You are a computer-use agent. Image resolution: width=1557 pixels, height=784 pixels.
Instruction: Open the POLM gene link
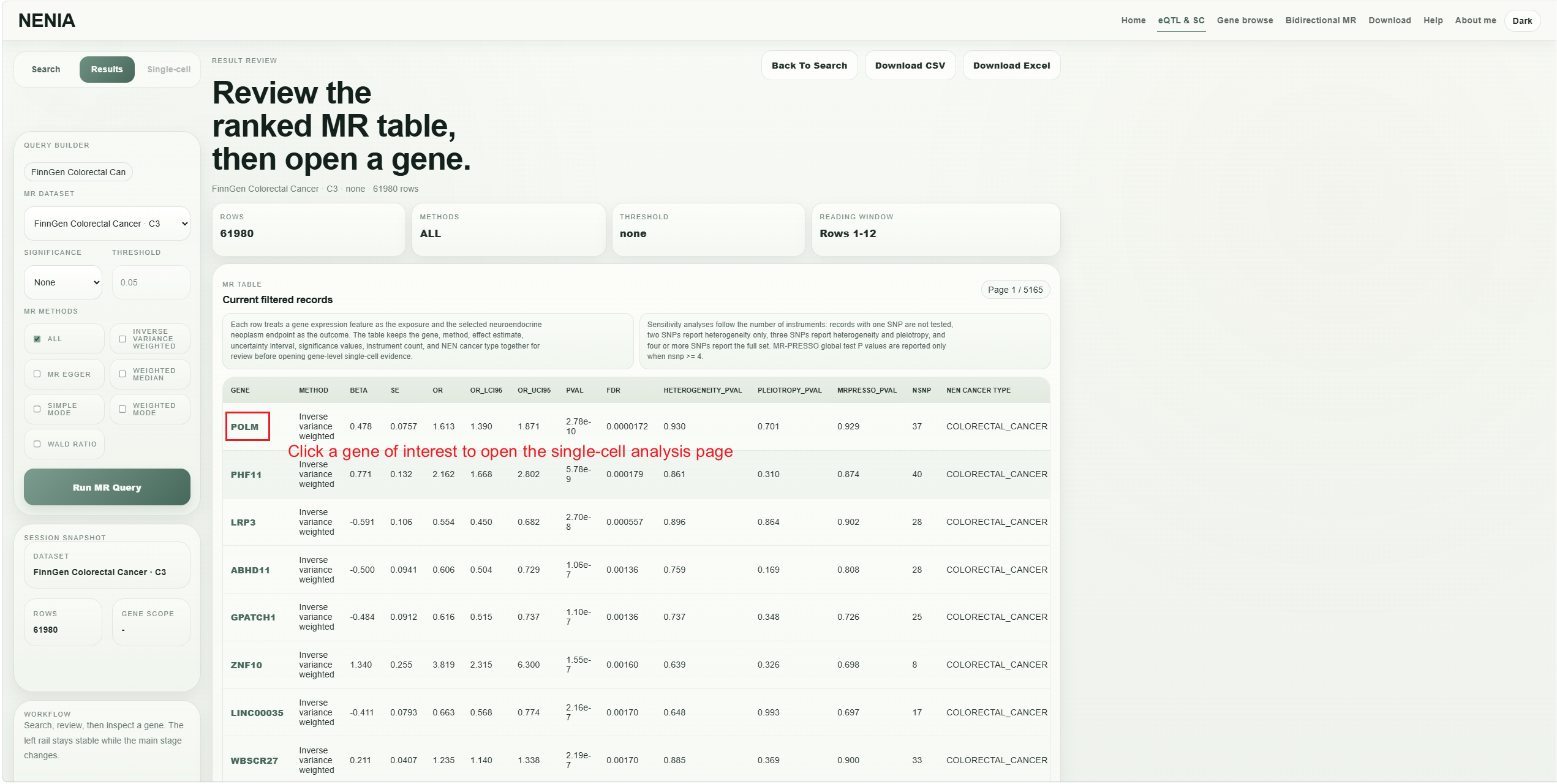point(244,427)
